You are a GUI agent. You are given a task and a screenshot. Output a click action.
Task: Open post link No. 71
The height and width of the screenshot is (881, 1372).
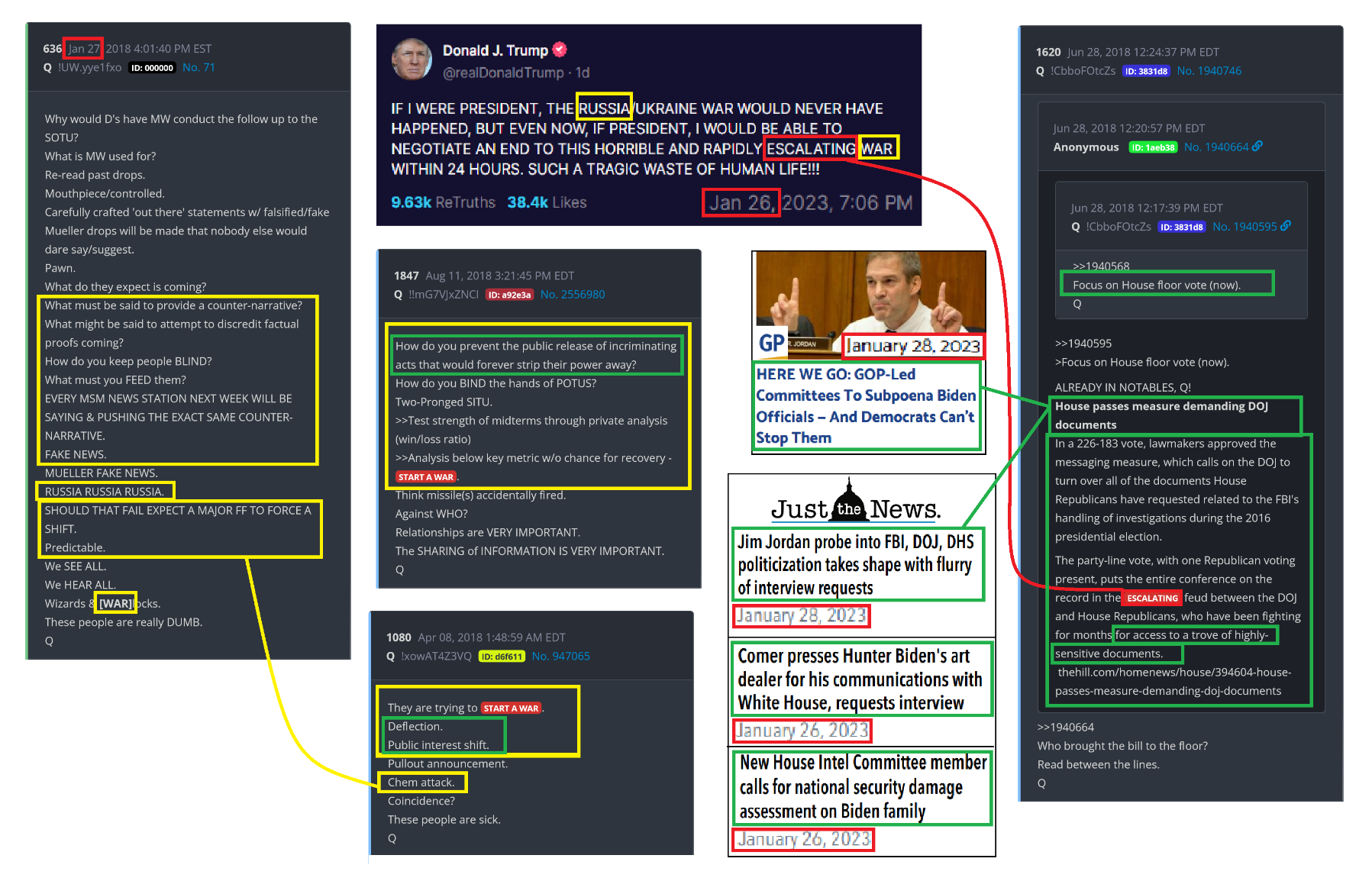coord(199,67)
